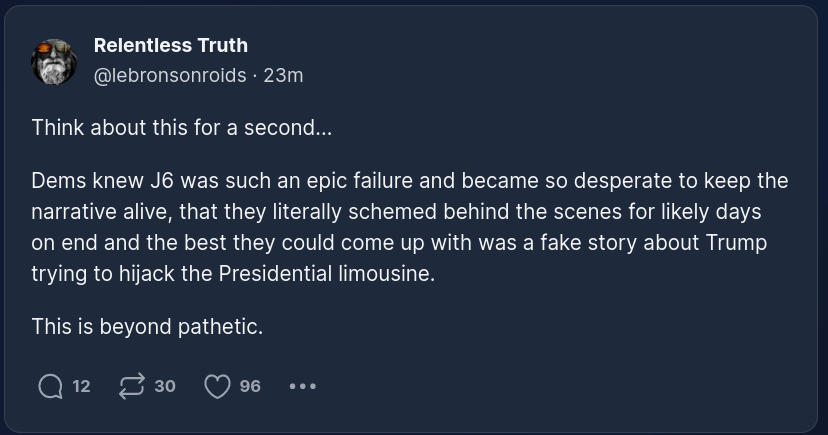This screenshot has height=435, width=828.
Task: Open the 23m post timestamp
Action: pyautogui.click(x=283, y=75)
